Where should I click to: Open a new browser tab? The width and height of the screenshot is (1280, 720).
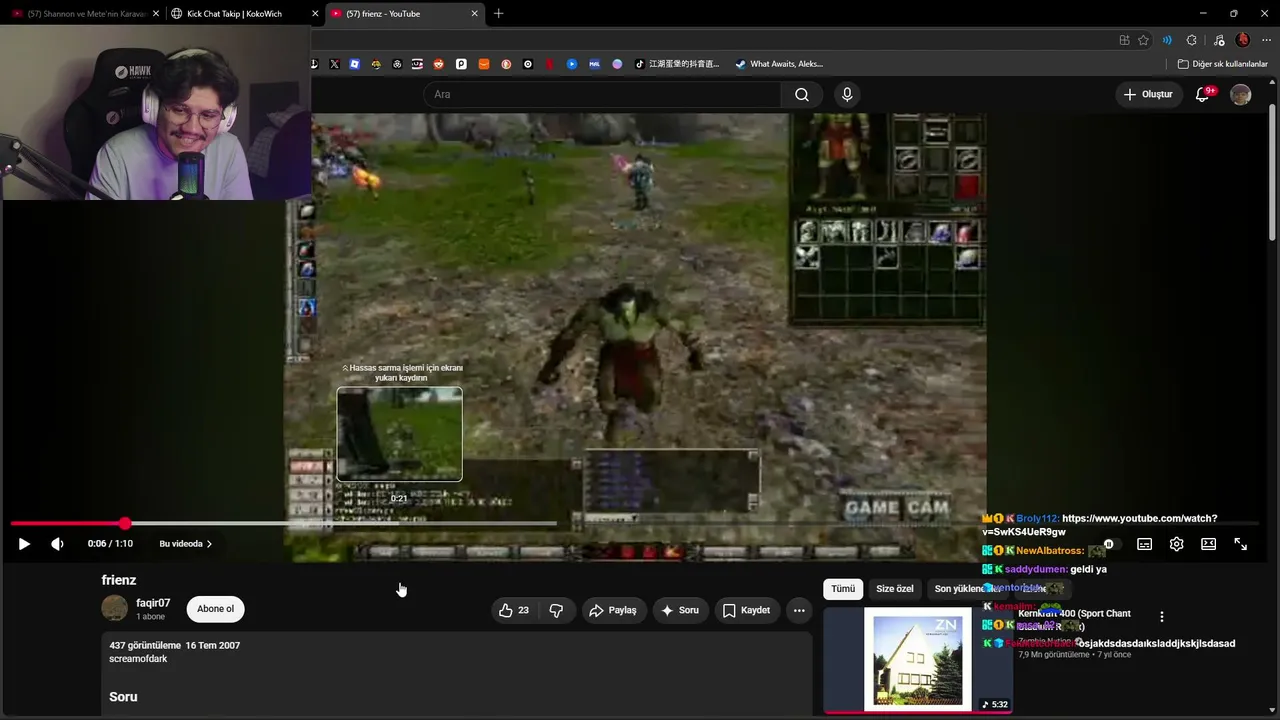pyautogui.click(x=498, y=14)
